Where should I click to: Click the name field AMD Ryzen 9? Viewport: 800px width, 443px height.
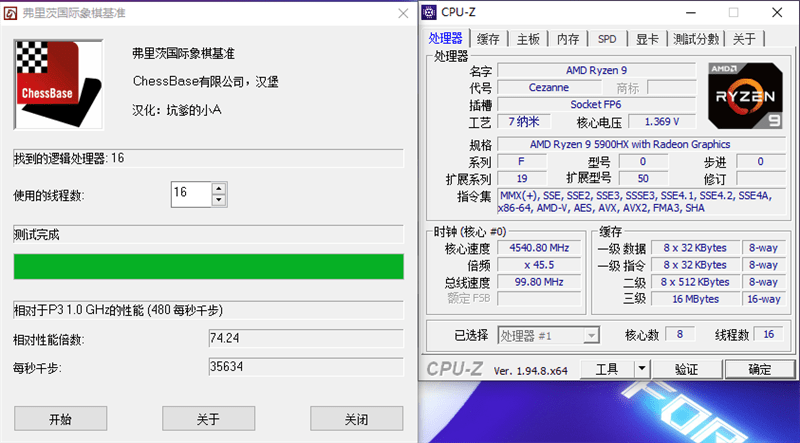tap(596, 70)
